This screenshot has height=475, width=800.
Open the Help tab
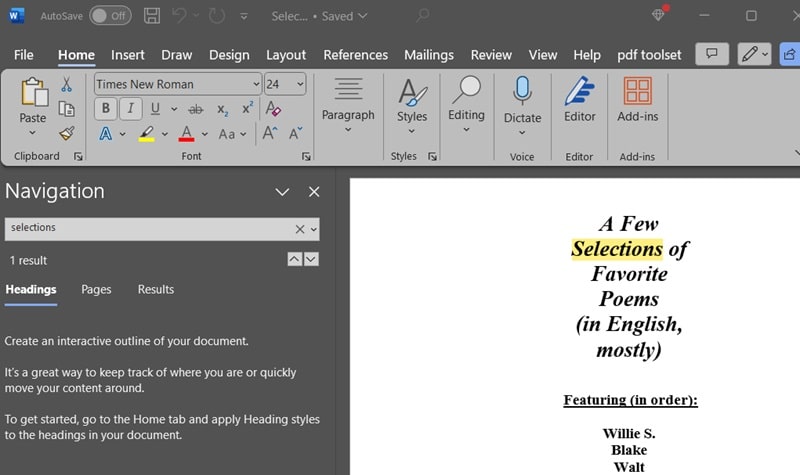pyautogui.click(x=587, y=55)
